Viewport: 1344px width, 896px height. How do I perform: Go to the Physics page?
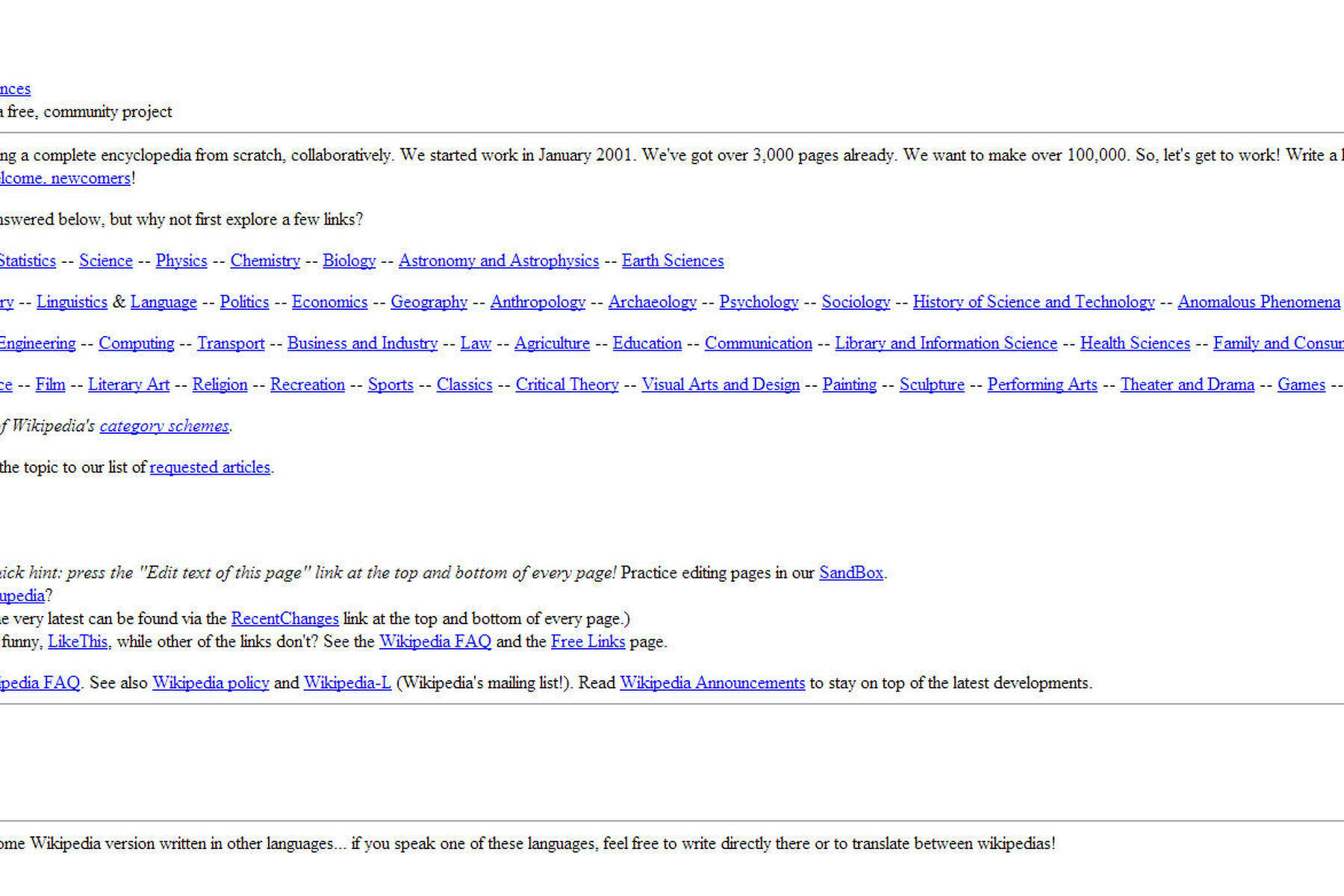[181, 261]
